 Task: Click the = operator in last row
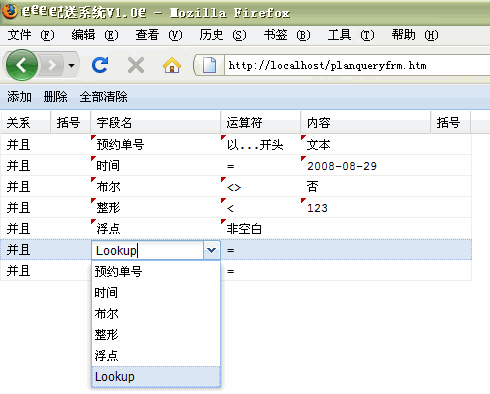coord(261,271)
